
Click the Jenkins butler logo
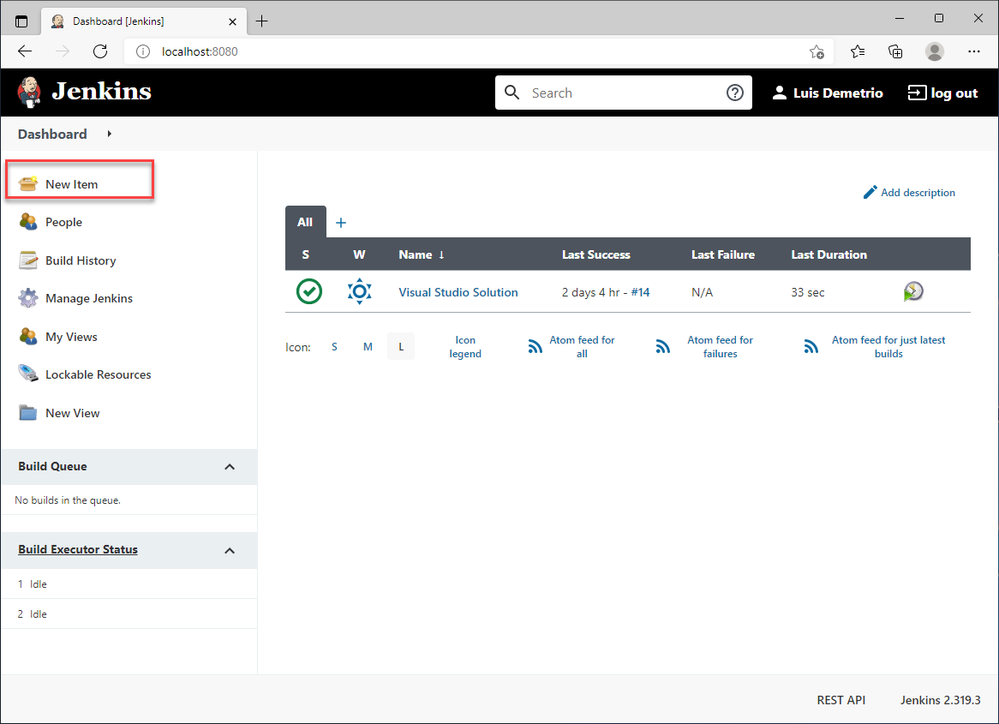29,92
